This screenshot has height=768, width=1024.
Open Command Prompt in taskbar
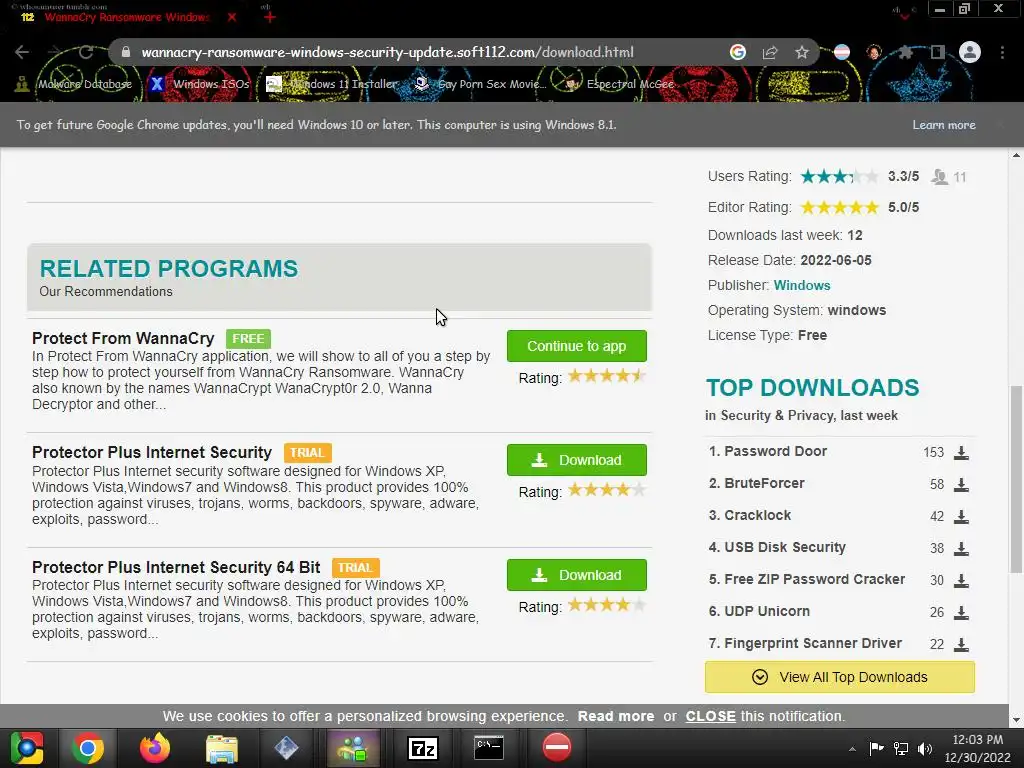click(x=489, y=748)
